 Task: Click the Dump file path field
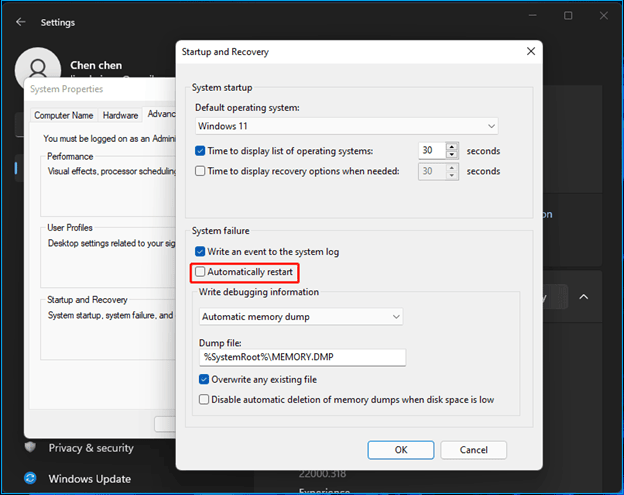click(302, 357)
